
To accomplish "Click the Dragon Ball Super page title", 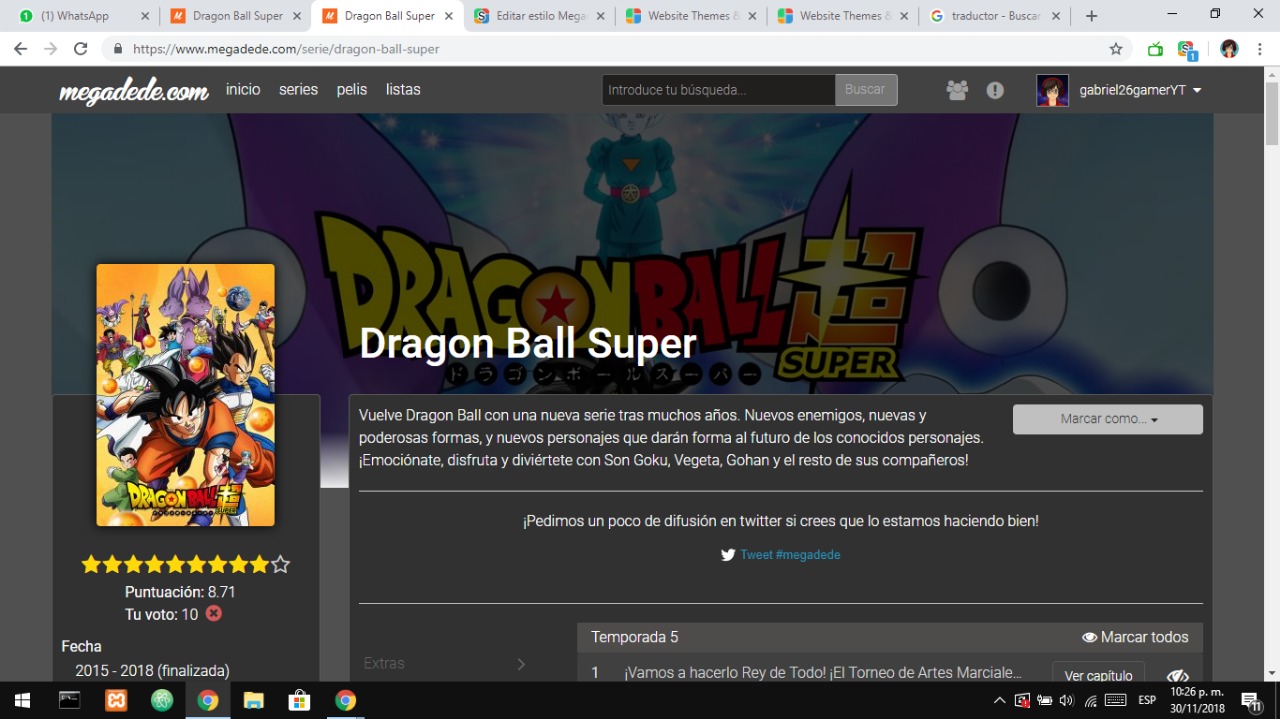I will (x=528, y=343).
